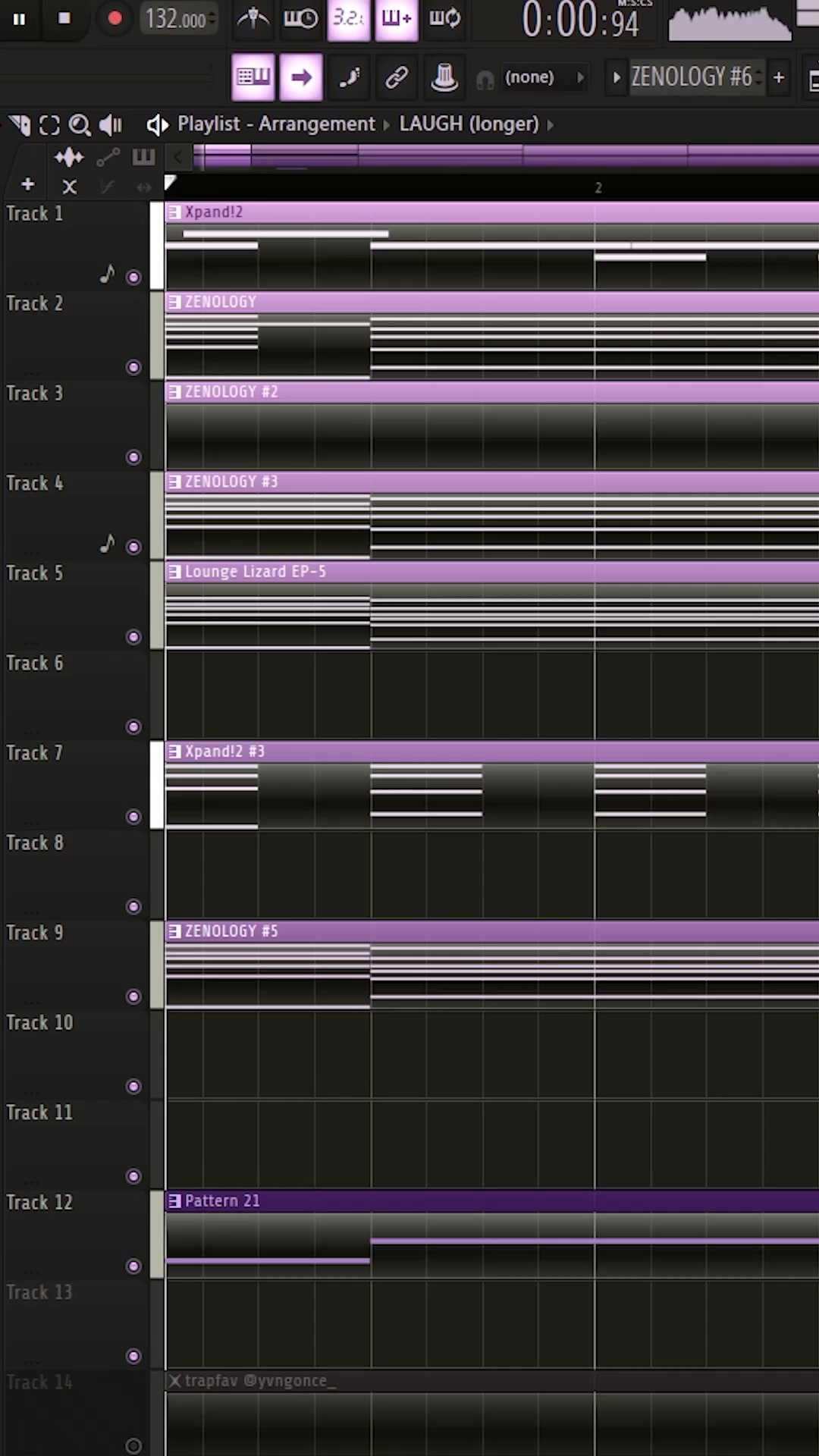Open the typing keyboard to piano icon
Viewport: 819px width, 1456px height.
tap(253, 77)
